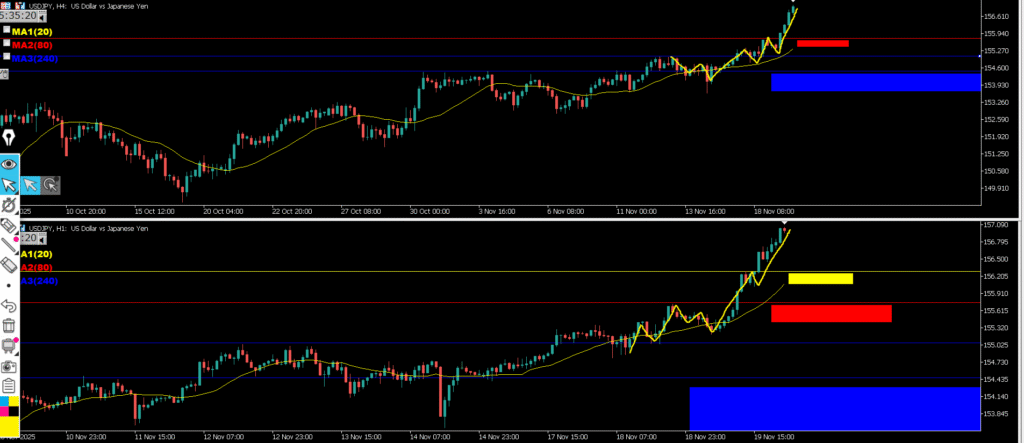Select the arrow cursor tool in left toolbar
This screenshot has height=443, width=1024.
coord(9,185)
